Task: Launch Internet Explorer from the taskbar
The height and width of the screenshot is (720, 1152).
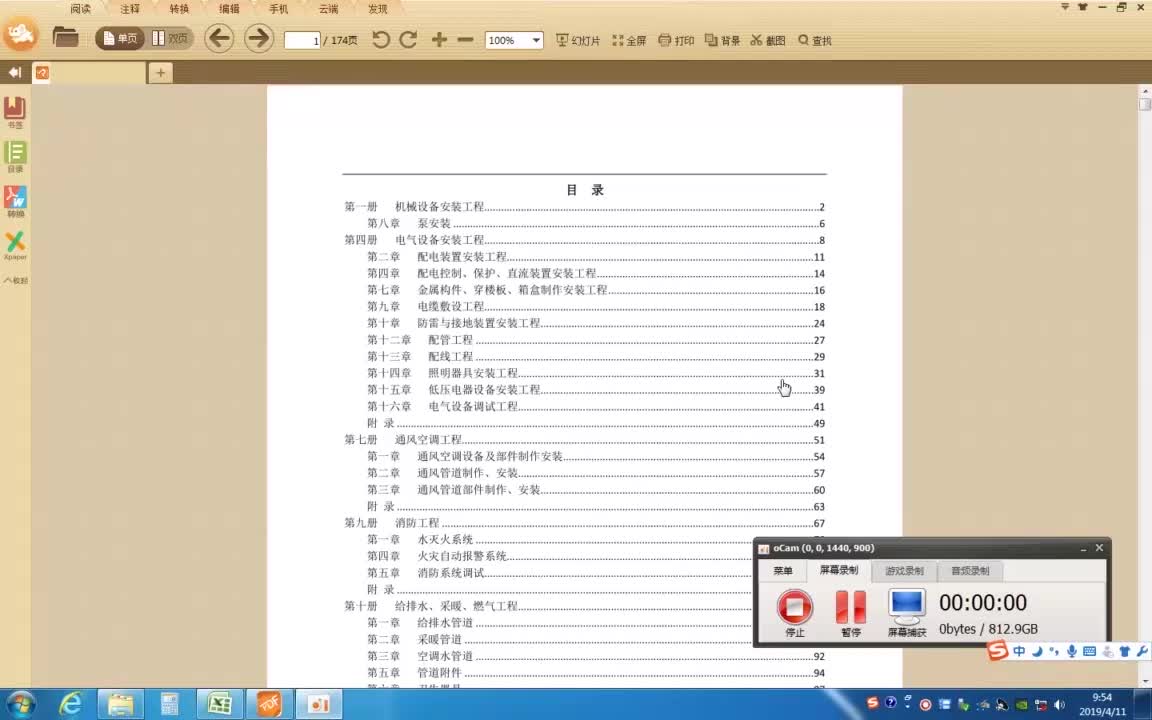Action: click(x=71, y=705)
